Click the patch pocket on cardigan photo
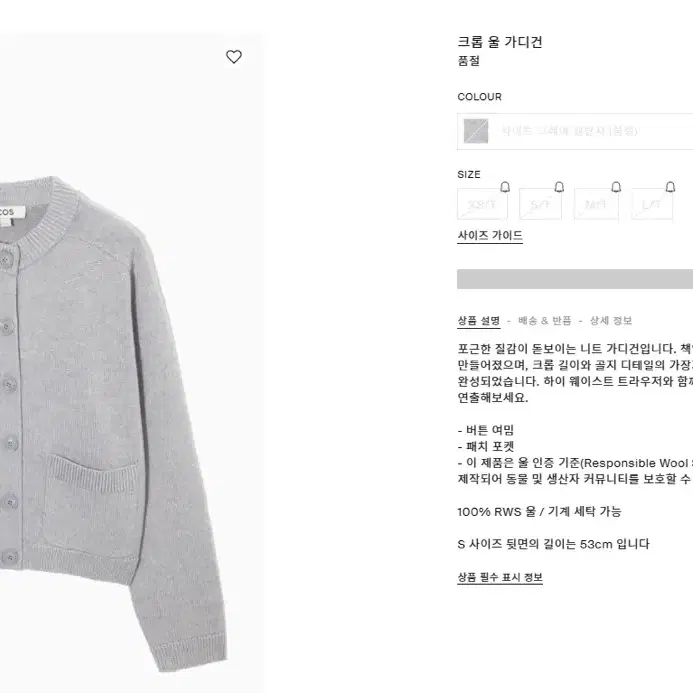This screenshot has height=693, width=693. tap(91, 504)
